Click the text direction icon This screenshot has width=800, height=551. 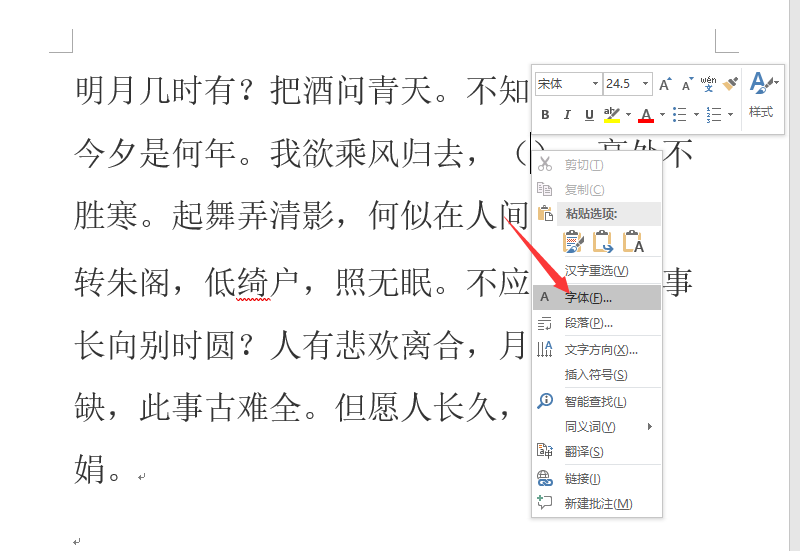tap(545, 349)
